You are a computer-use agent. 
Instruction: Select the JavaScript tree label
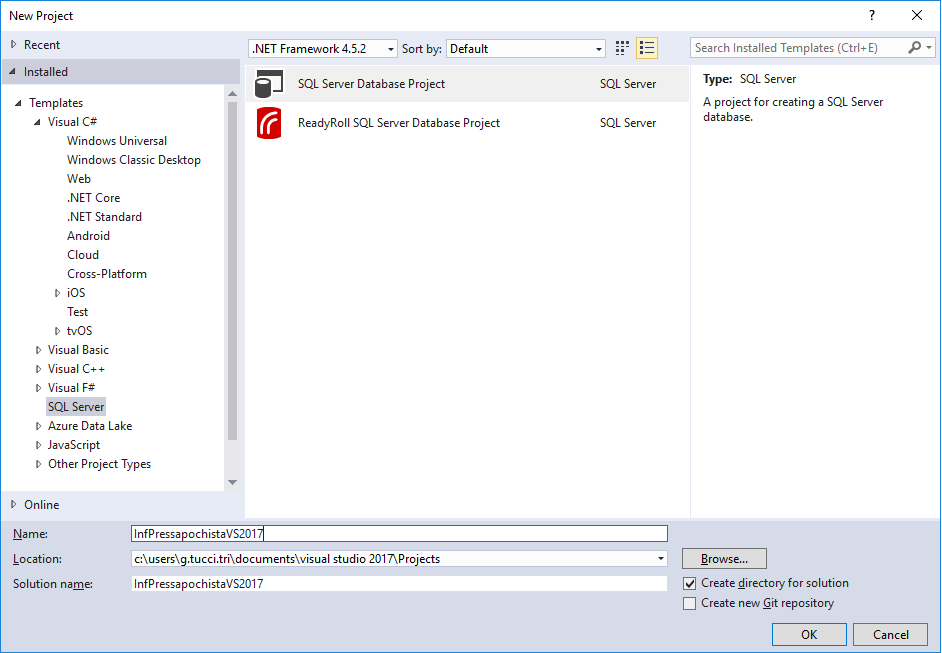(x=74, y=445)
